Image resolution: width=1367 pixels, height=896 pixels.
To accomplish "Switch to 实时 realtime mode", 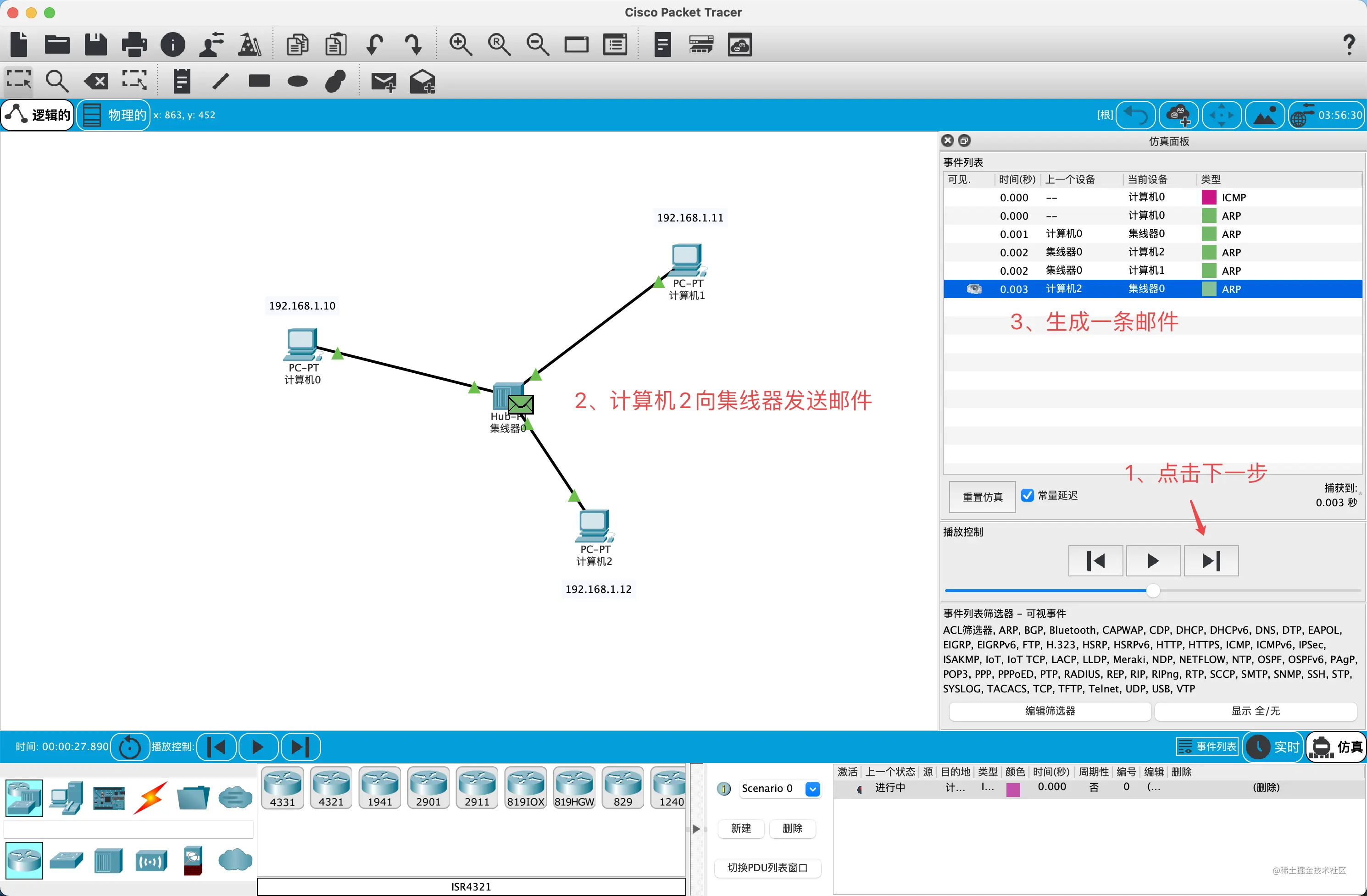I will coord(1274,747).
